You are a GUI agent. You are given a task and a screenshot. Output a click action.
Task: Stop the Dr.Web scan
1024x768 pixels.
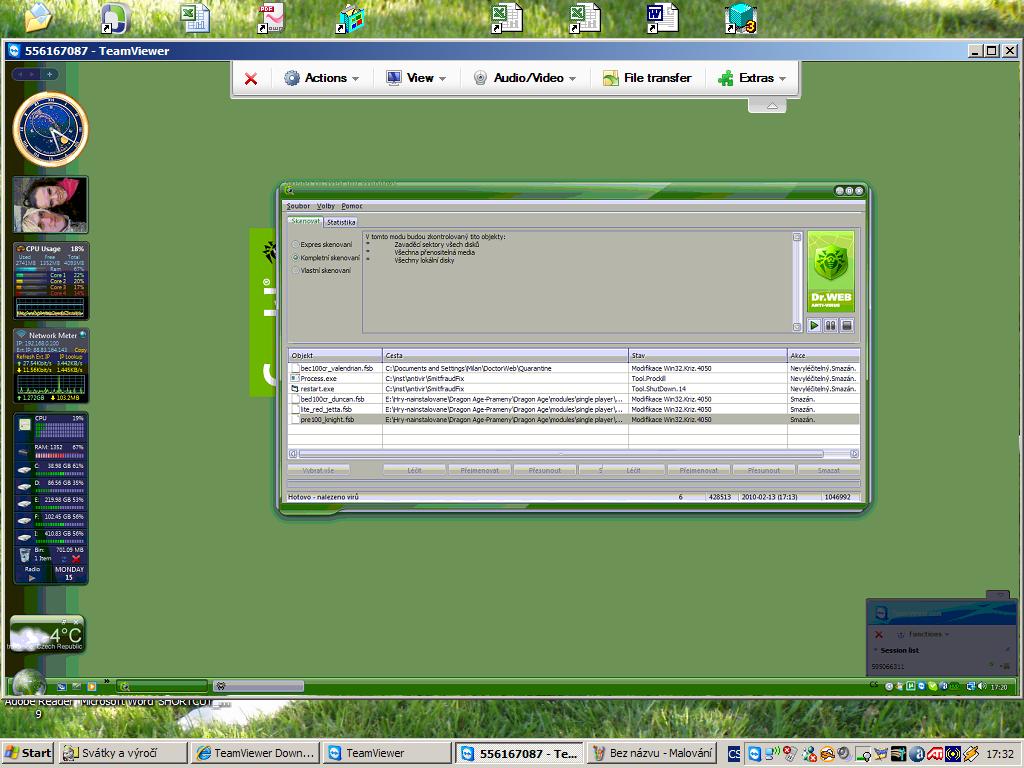(847, 325)
